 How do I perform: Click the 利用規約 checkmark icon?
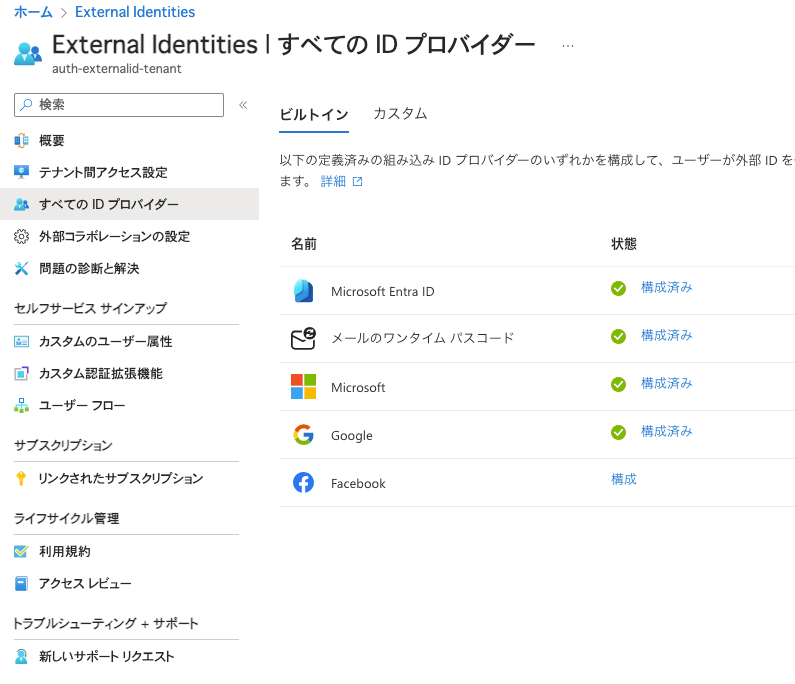click(x=21, y=551)
